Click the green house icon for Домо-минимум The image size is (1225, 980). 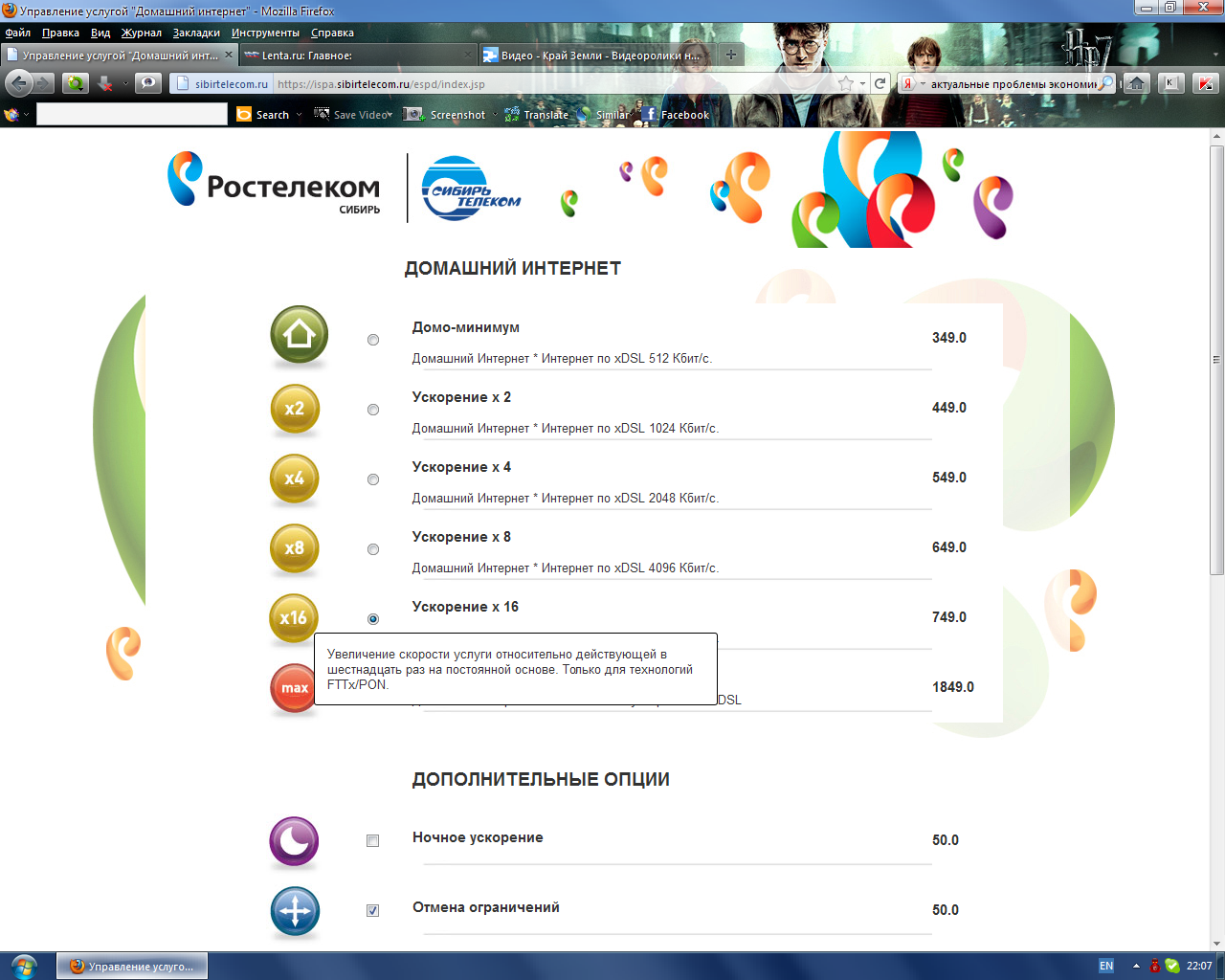(x=298, y=335)
